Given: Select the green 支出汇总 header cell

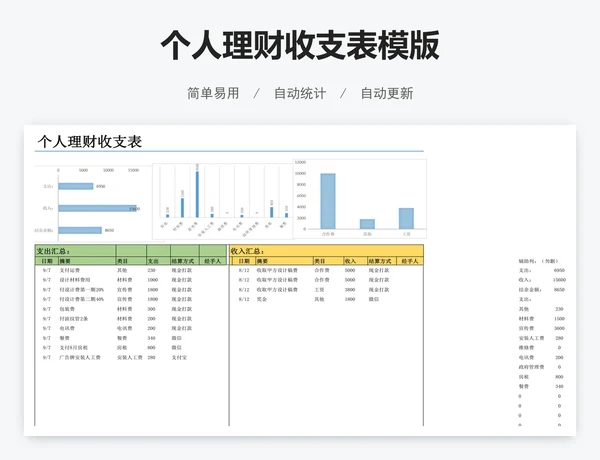Looking at the screenshot, I should (75, 251).
